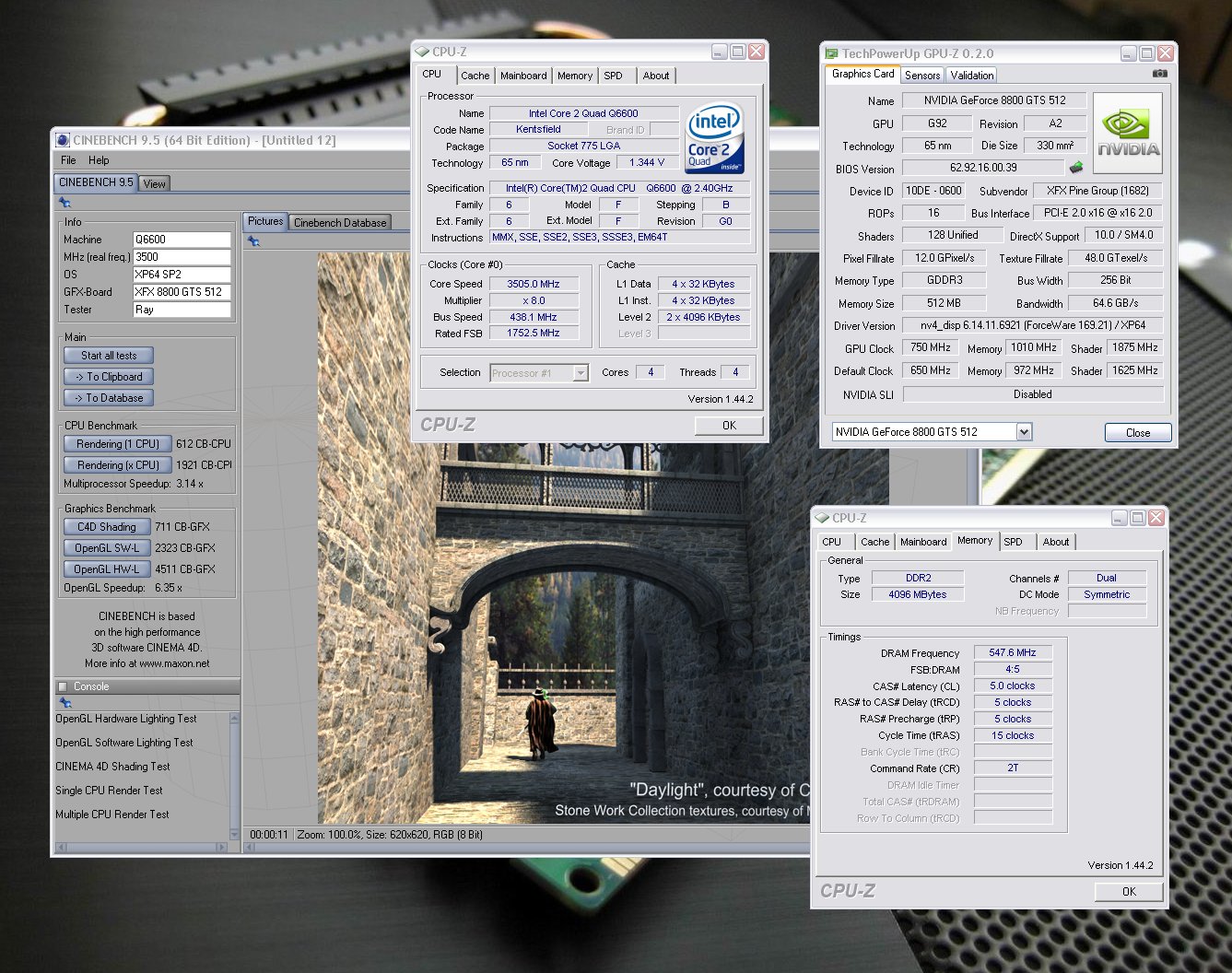
Task: Open About tab in upper CPU-Z window
Action: tap(656, 76)
